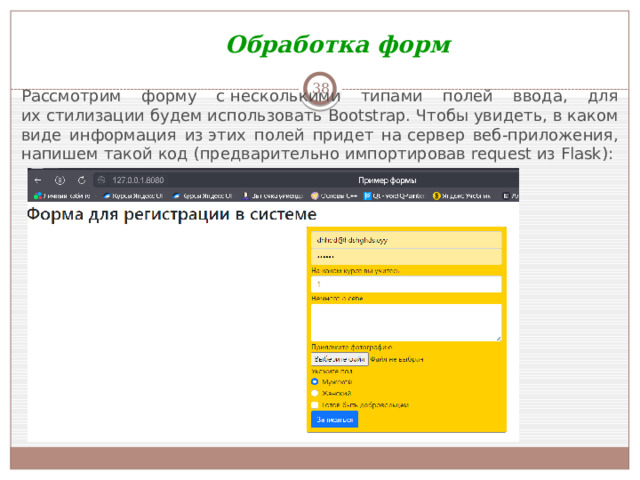Open the bookmark with the person icon
The height and width of the screenshot is (480, 640).
(x=272, y=196)
